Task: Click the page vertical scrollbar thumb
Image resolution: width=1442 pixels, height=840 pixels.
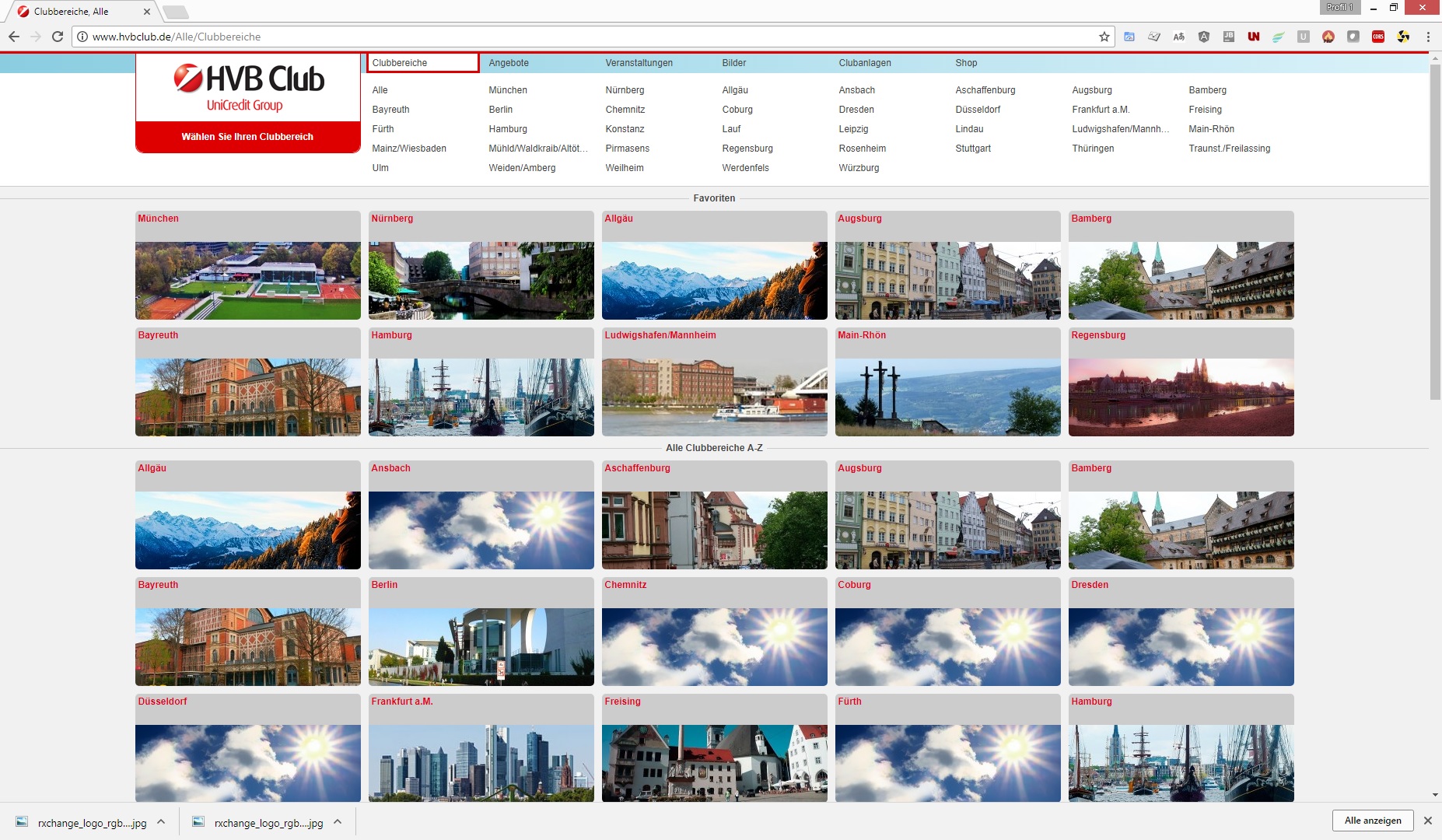Action: click(1435, 233)
